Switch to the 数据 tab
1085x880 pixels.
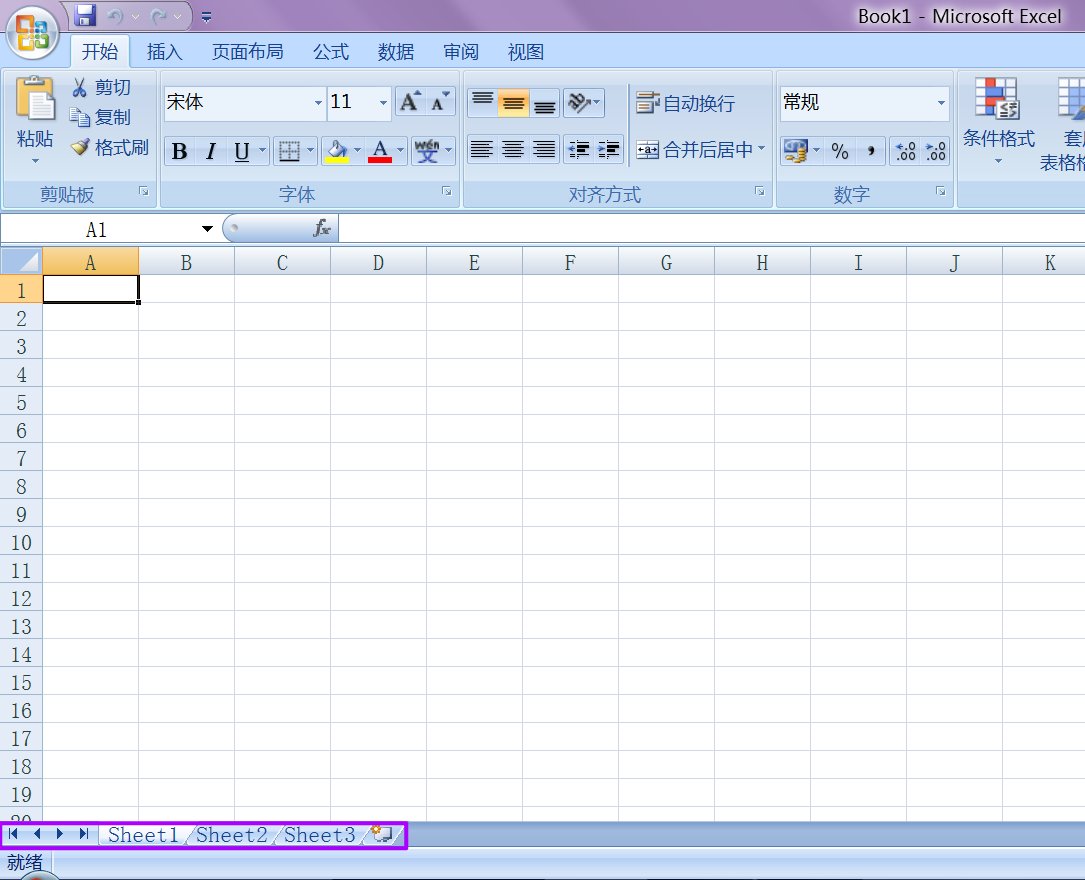point(396,52)
